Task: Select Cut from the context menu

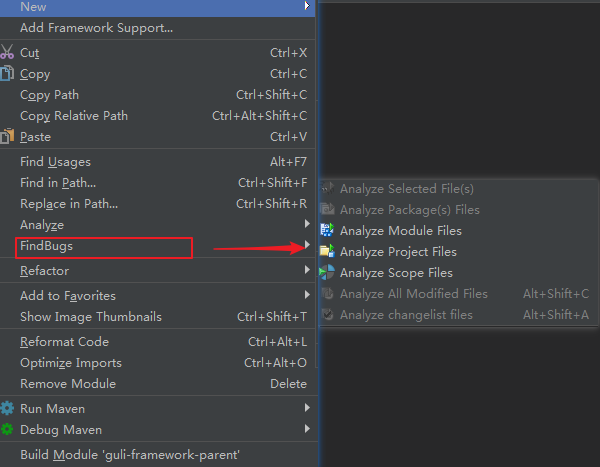Action: click(158, 52)
